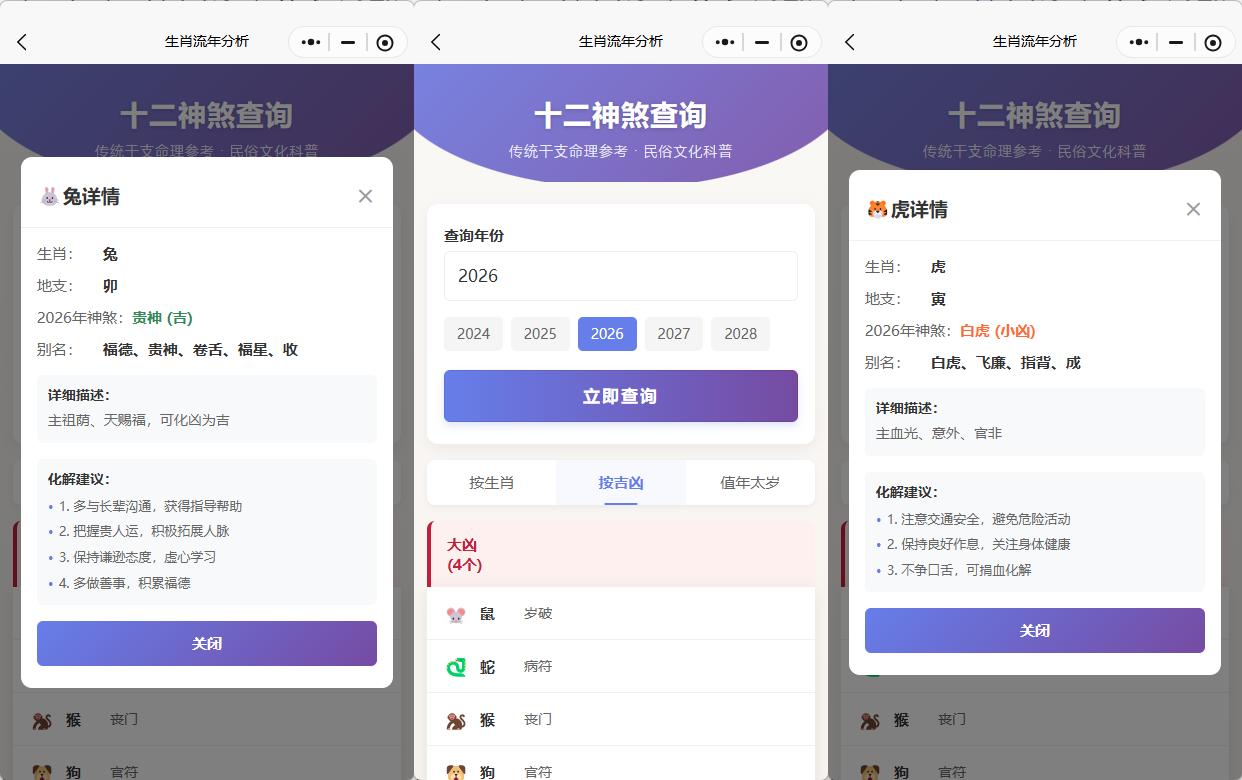Click the minimize dash in the capsule control
The width and height of the screenshot is (1242, 780).
760,42
